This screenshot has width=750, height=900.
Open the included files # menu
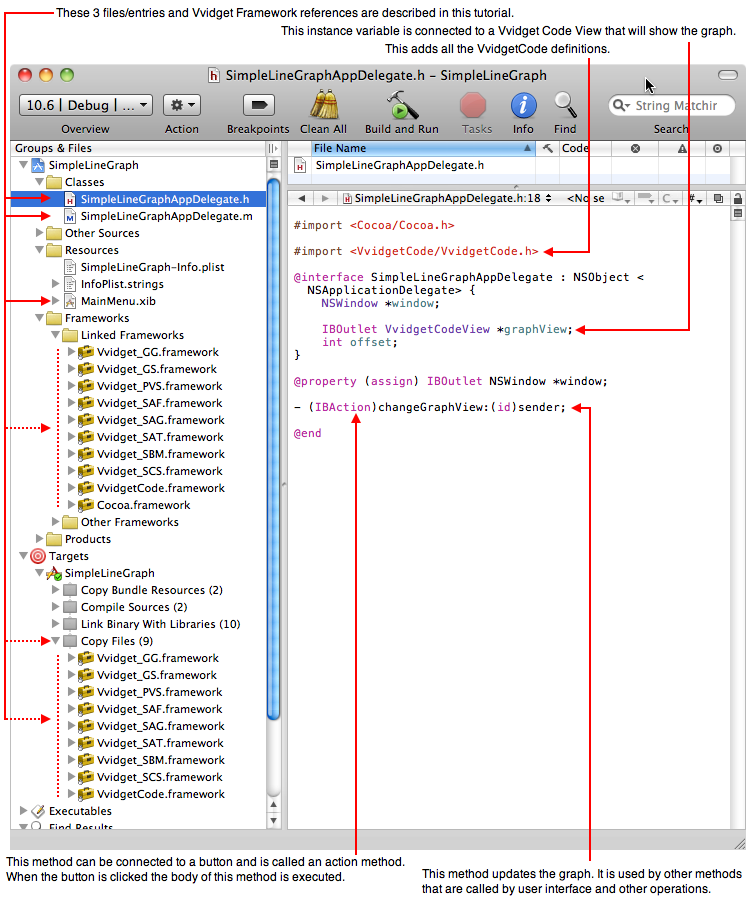tap(695, 199)
